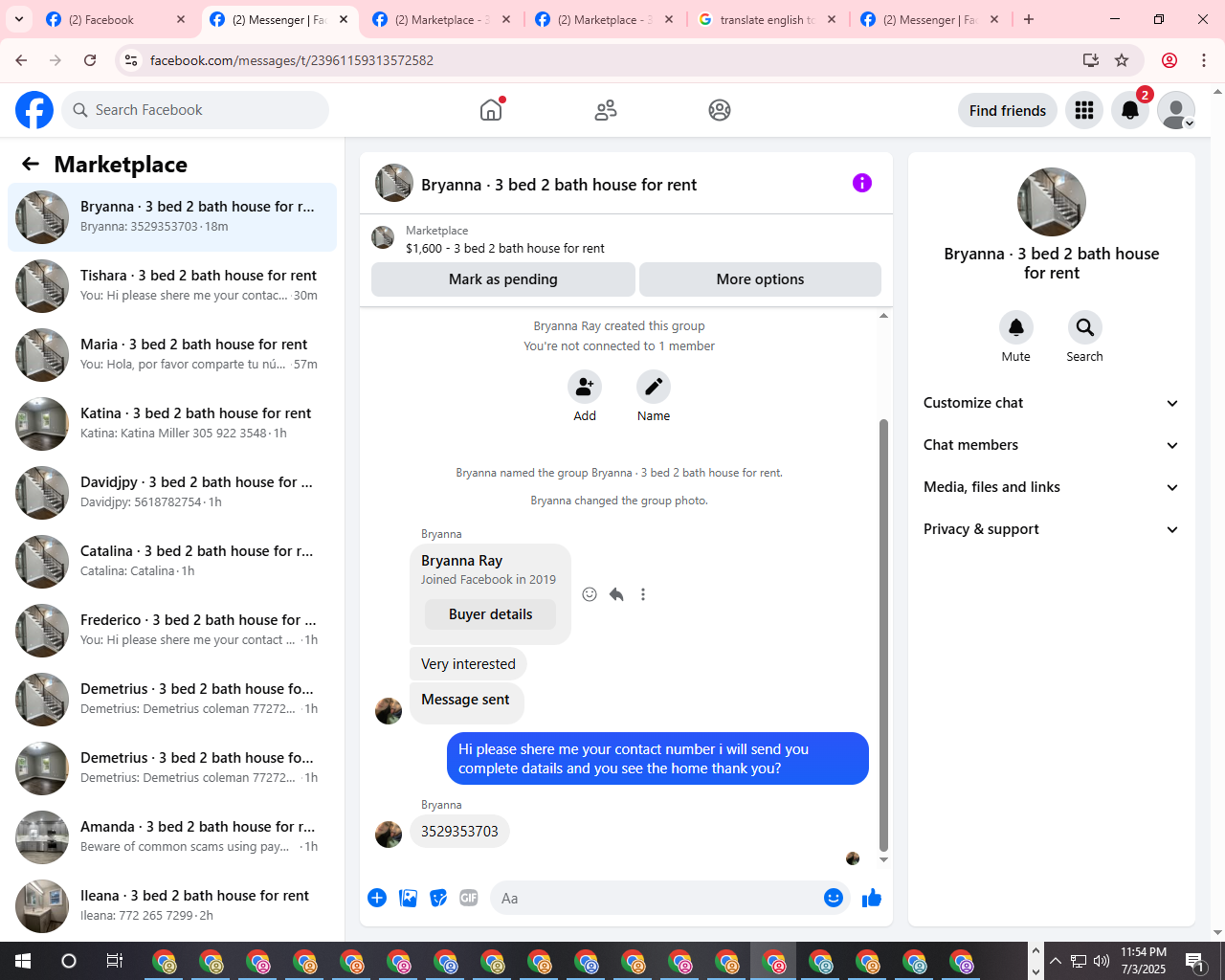The height and width of the screenshot is (980, 1225).
Task: Bookmark this page star icon
Action: [x=1122, y=60]
